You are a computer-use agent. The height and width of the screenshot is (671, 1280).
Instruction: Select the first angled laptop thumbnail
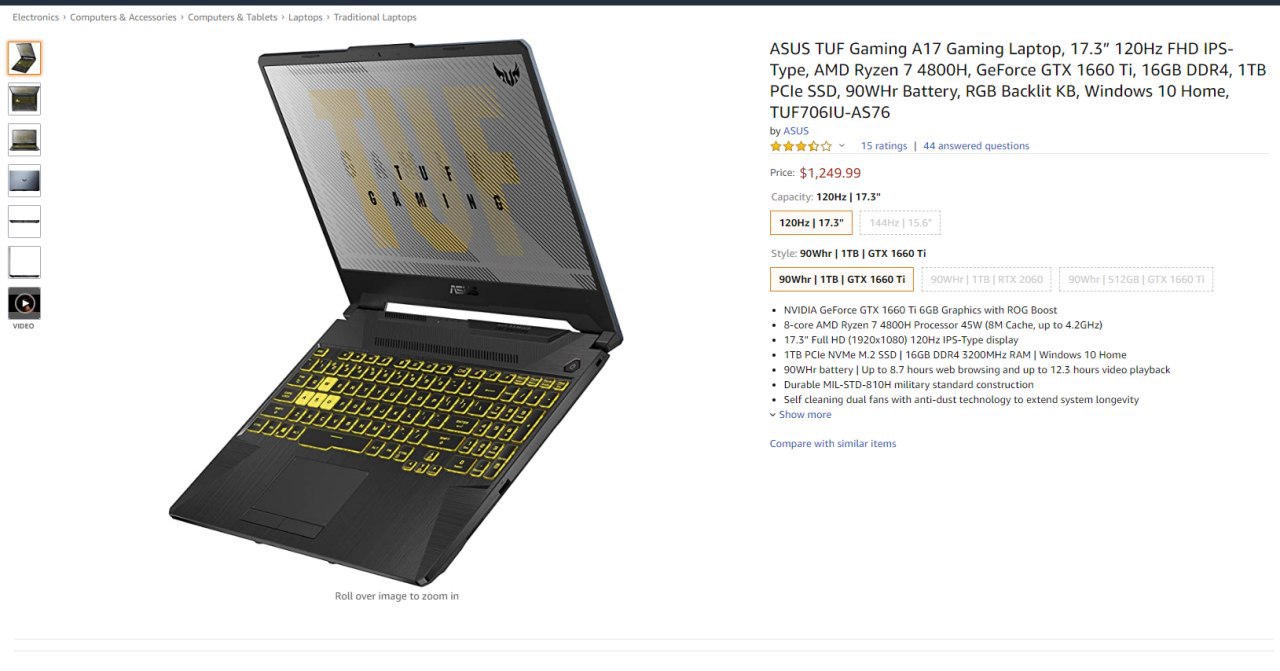(x=24, y=58)
